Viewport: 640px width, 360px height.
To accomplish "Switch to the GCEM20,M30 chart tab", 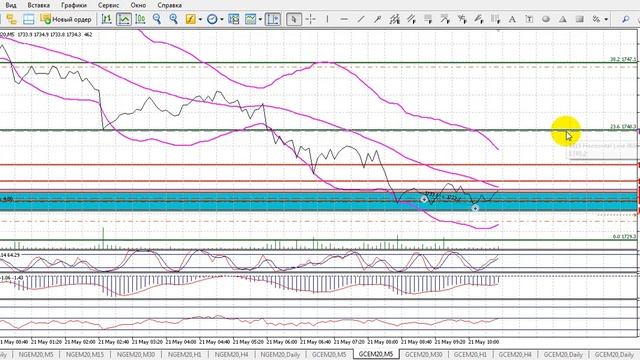I will click(423, 355).
